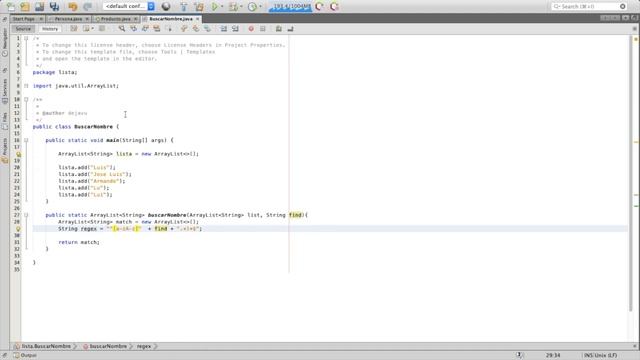Click the Clean and Build Project icon
Image resolution: width=640 pixels, height=360 pixels.
[199, 7]
